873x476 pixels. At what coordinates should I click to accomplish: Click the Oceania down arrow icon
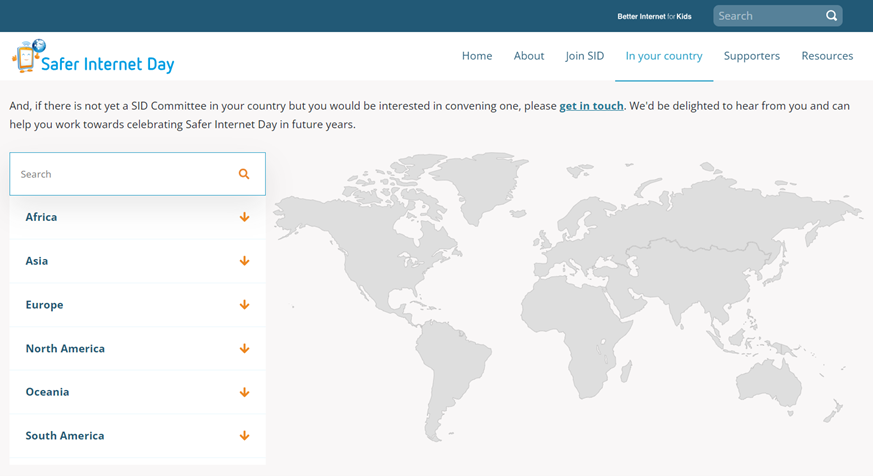click(x=244, y=392)
